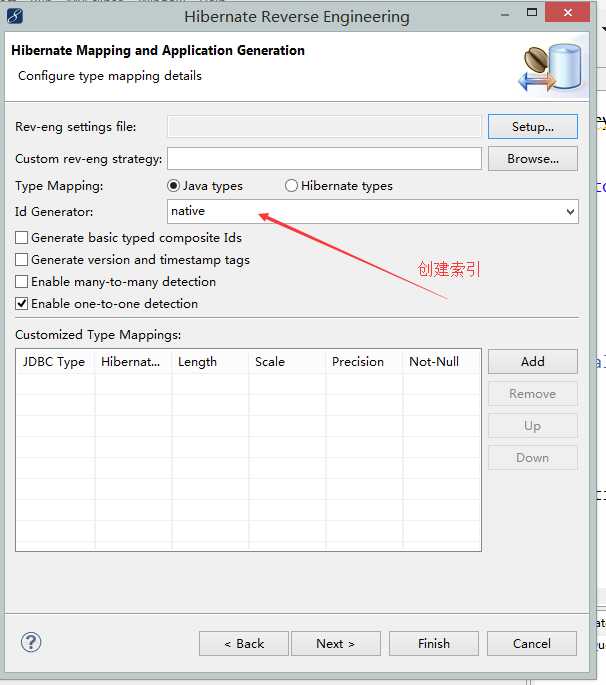Close the dialog with the red X
606x685 pixels.
(568, 12)
